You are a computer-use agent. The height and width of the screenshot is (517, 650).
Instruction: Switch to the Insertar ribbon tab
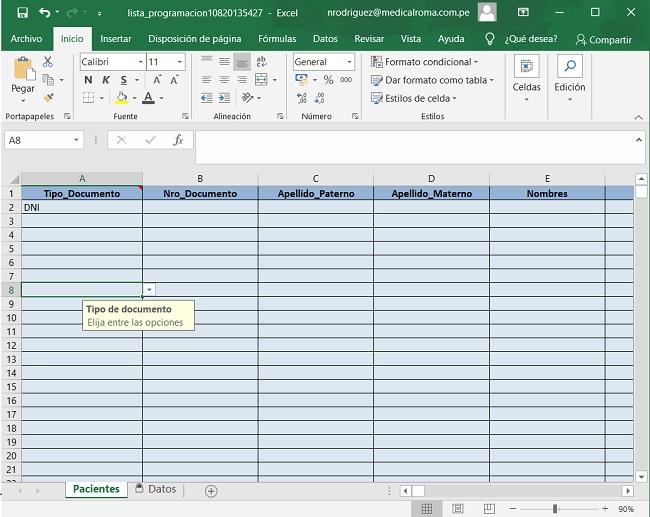coord(116,39)
